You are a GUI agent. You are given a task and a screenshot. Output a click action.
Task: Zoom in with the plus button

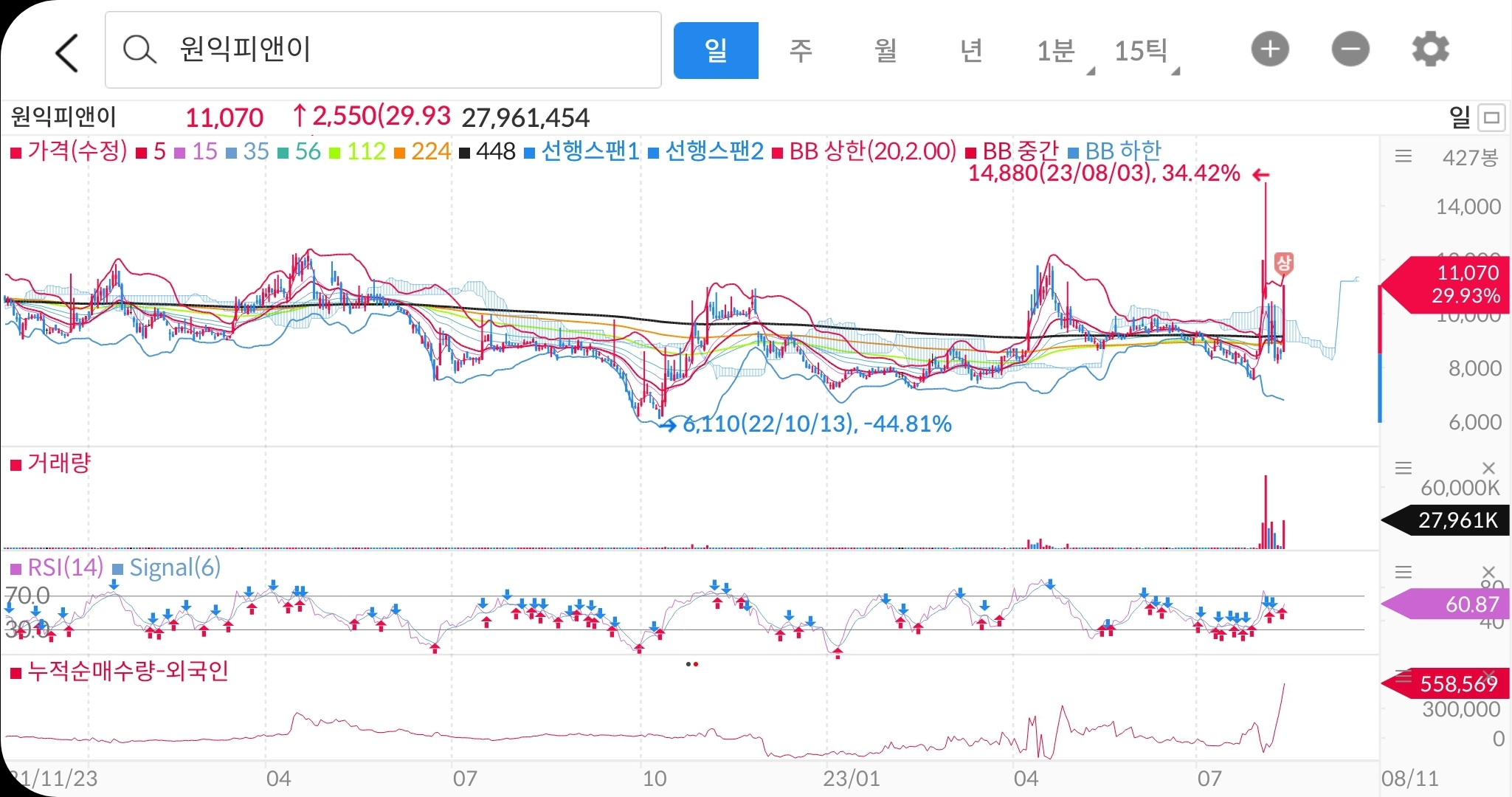click(x=1270, y=49)
